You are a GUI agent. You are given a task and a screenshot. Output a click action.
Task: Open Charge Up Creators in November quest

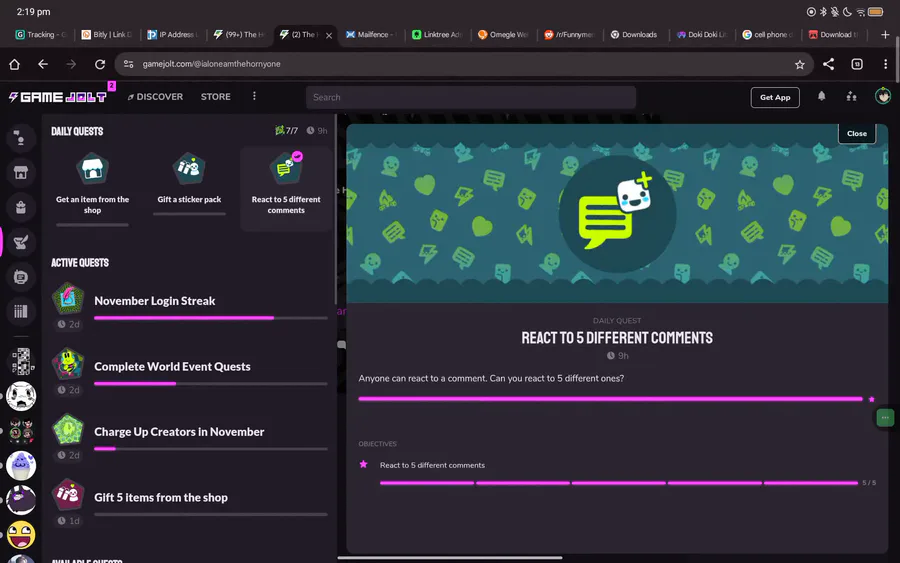pyautogui.click(x=190, y=438)
